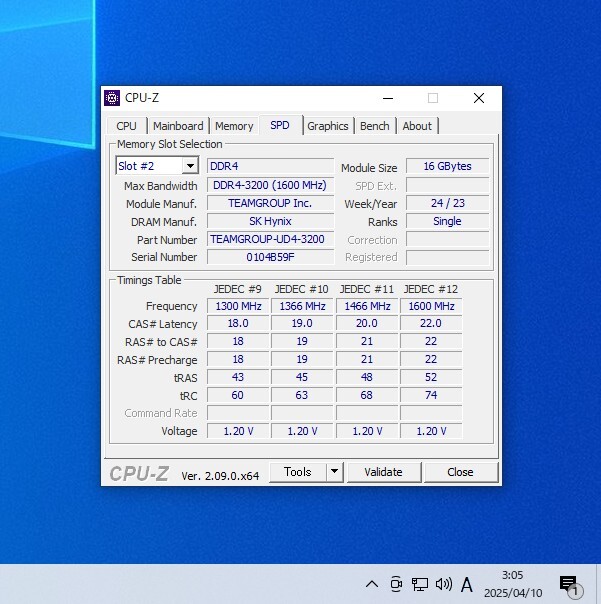Screen dimensions: 601x604
Task: Click the Voltage 1.20 V under JEDEC #12
Action: (431, 431)
